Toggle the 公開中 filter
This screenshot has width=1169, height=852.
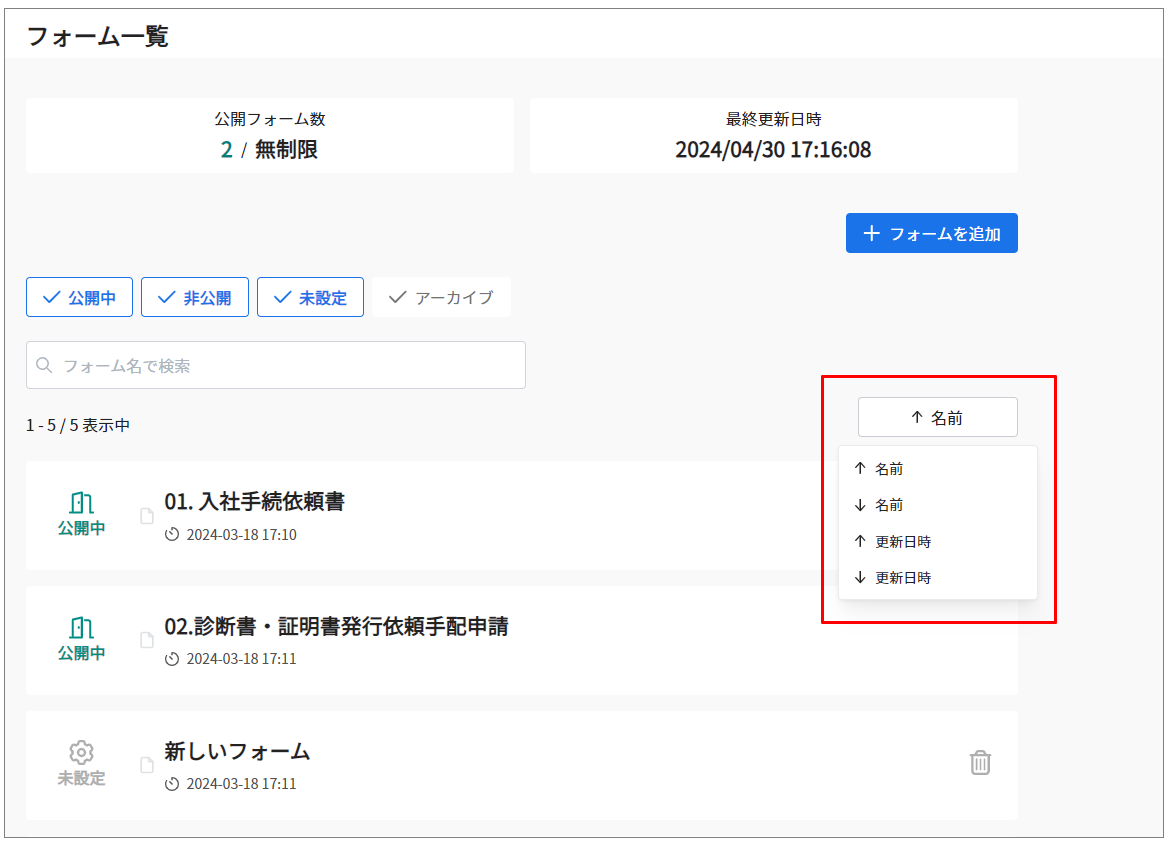click(x=79, y=297)
